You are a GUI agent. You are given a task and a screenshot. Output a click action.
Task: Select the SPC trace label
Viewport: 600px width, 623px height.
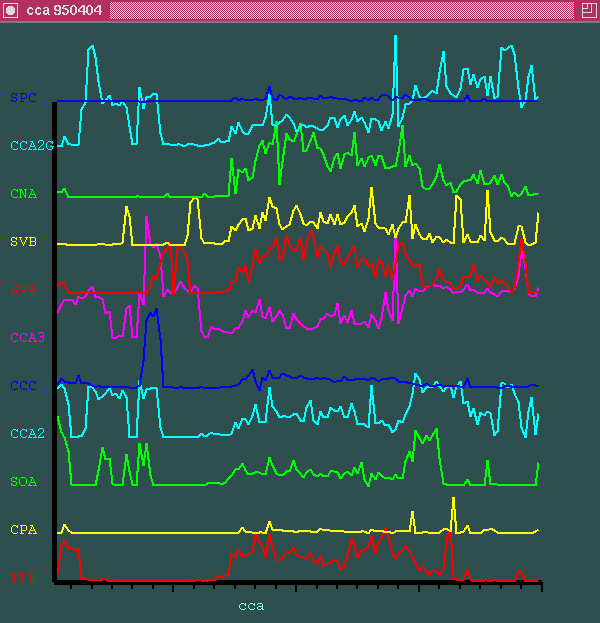pos(23,98)
